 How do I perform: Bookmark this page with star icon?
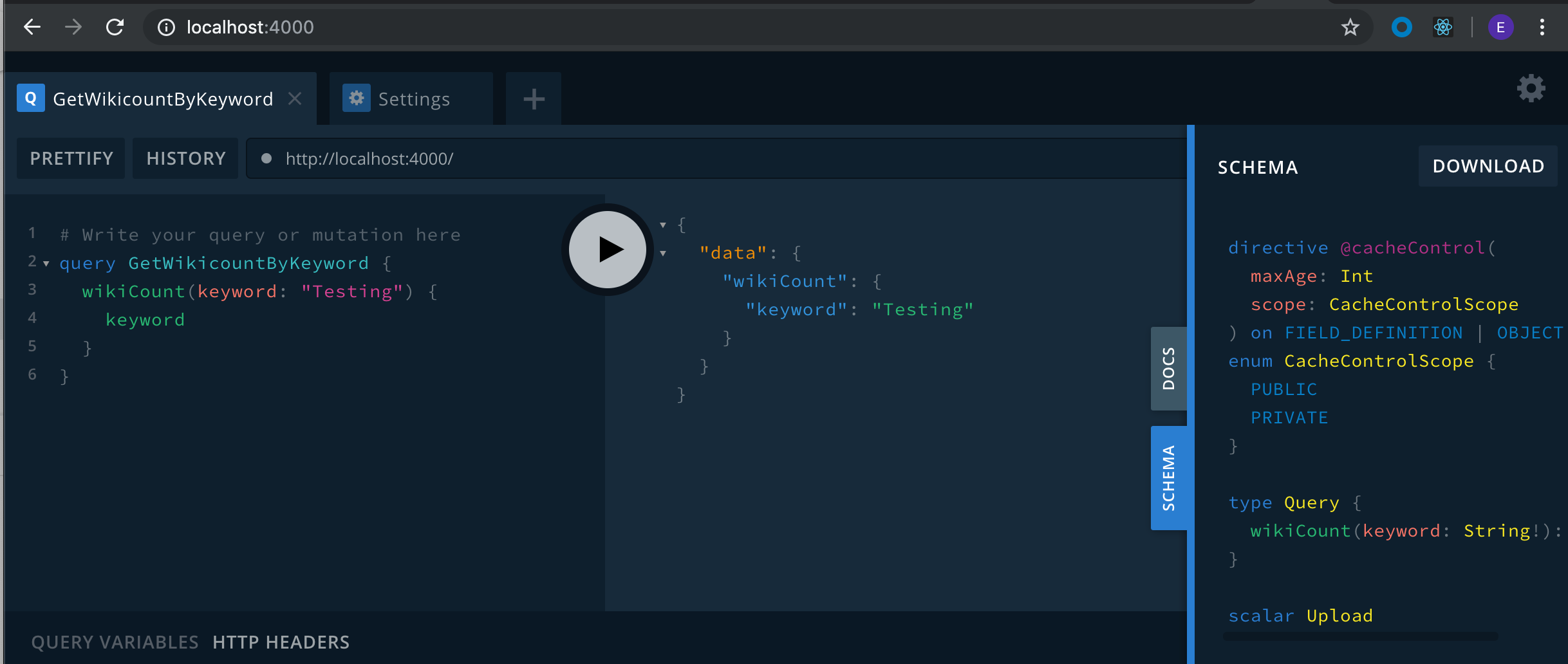[x=1350, y=27]
